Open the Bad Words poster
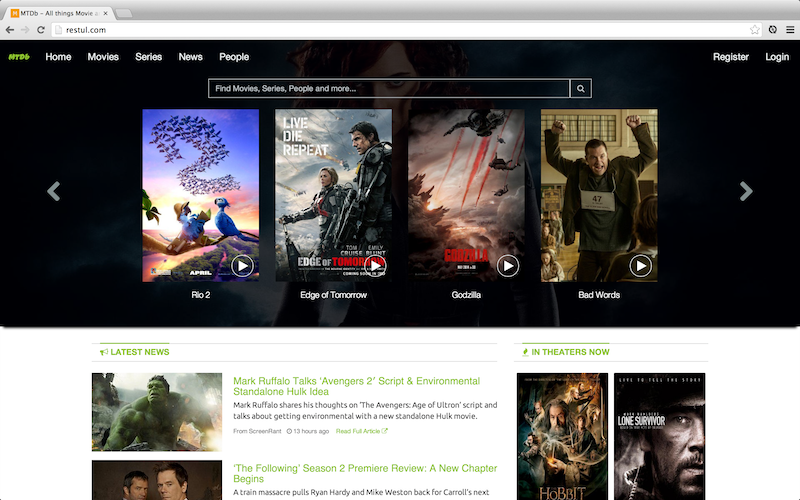 (x=599, y=195)
